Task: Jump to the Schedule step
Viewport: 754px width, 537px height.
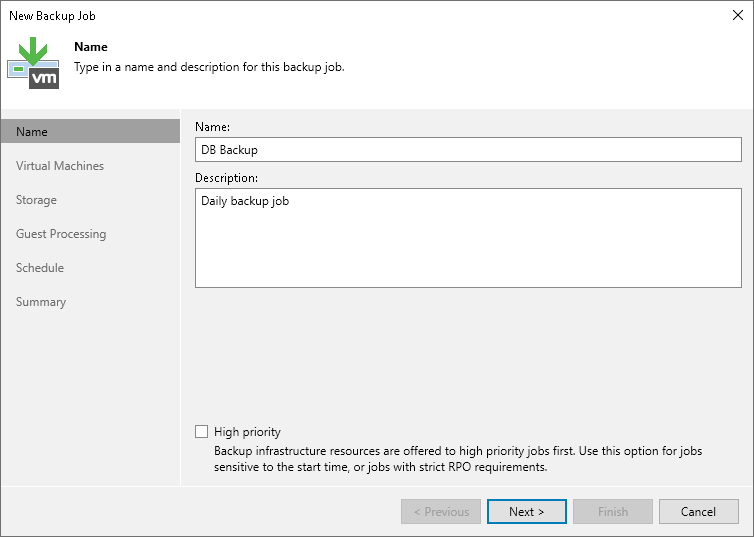Action: [x=40, y=268]
